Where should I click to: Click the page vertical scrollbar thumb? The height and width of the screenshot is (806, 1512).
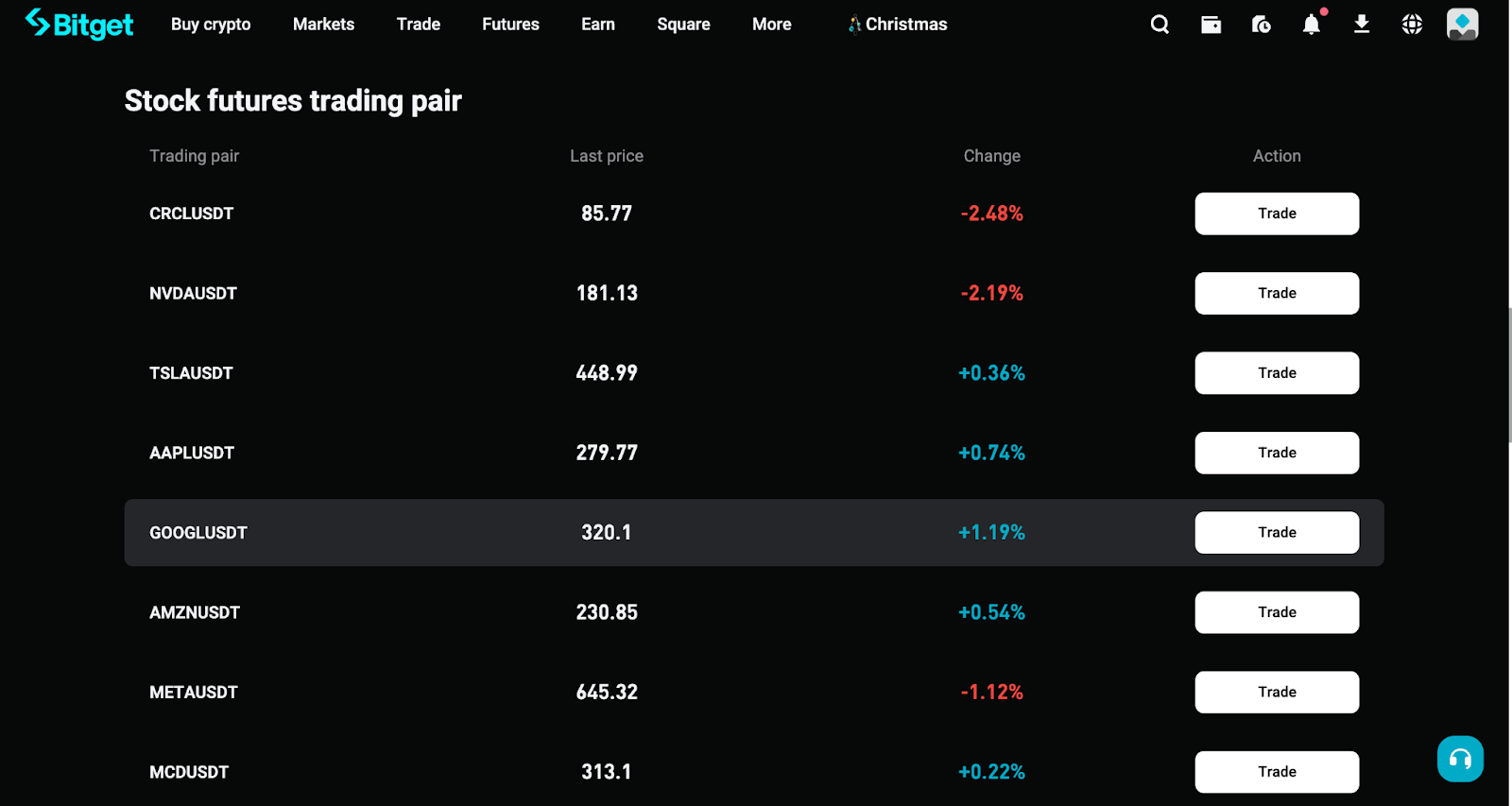coord(1510,375)
